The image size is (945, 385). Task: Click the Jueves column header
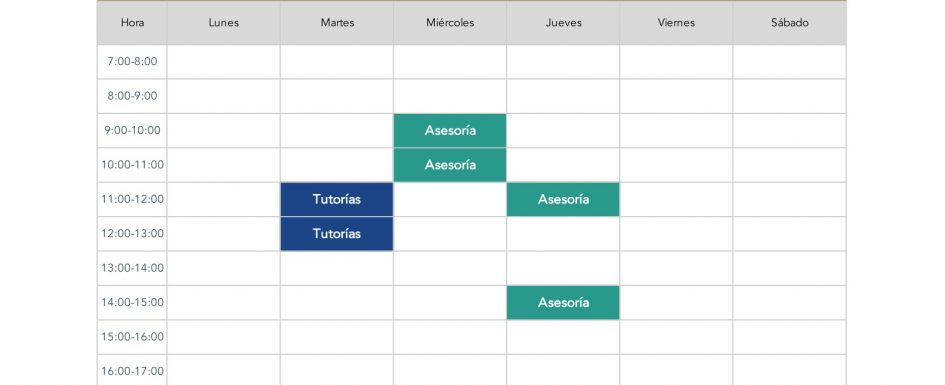pos(563,23)
